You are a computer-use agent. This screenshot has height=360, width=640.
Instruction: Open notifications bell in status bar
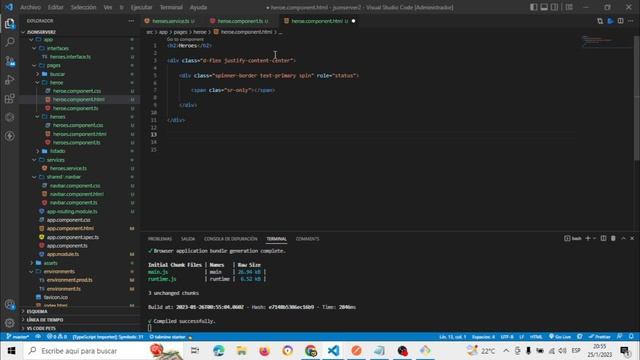(x=631, y=337)
